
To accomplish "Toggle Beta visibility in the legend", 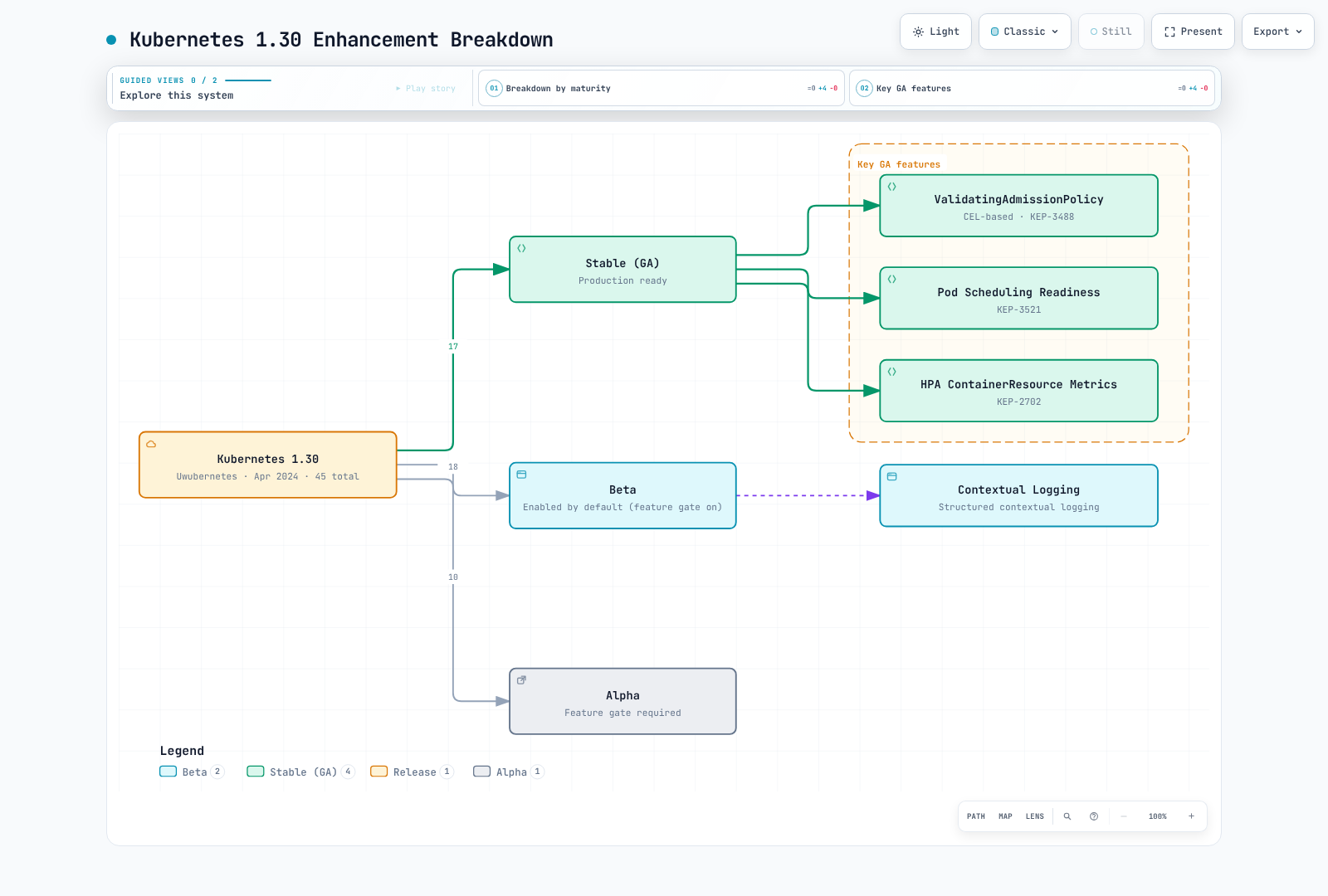I will coord(192,772).
